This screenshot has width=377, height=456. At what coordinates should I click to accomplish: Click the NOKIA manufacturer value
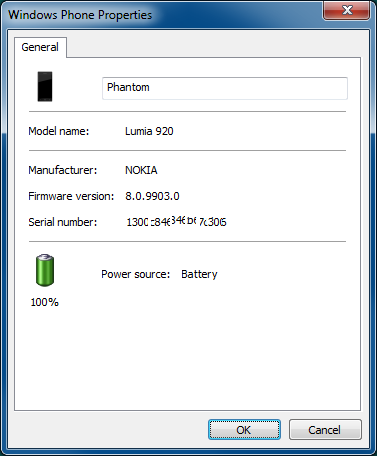point(141,170)
